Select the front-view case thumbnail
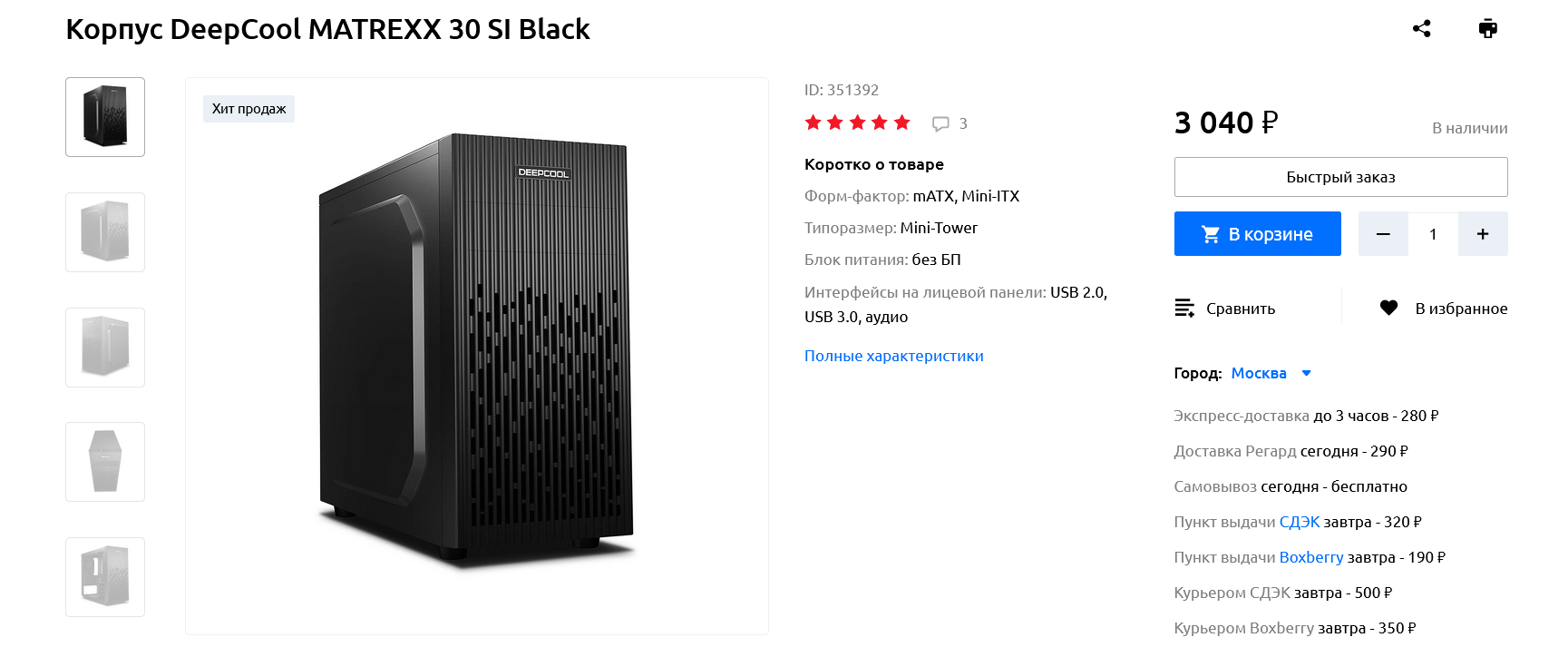Screen dimensions: 1568x657 point(105,462)
